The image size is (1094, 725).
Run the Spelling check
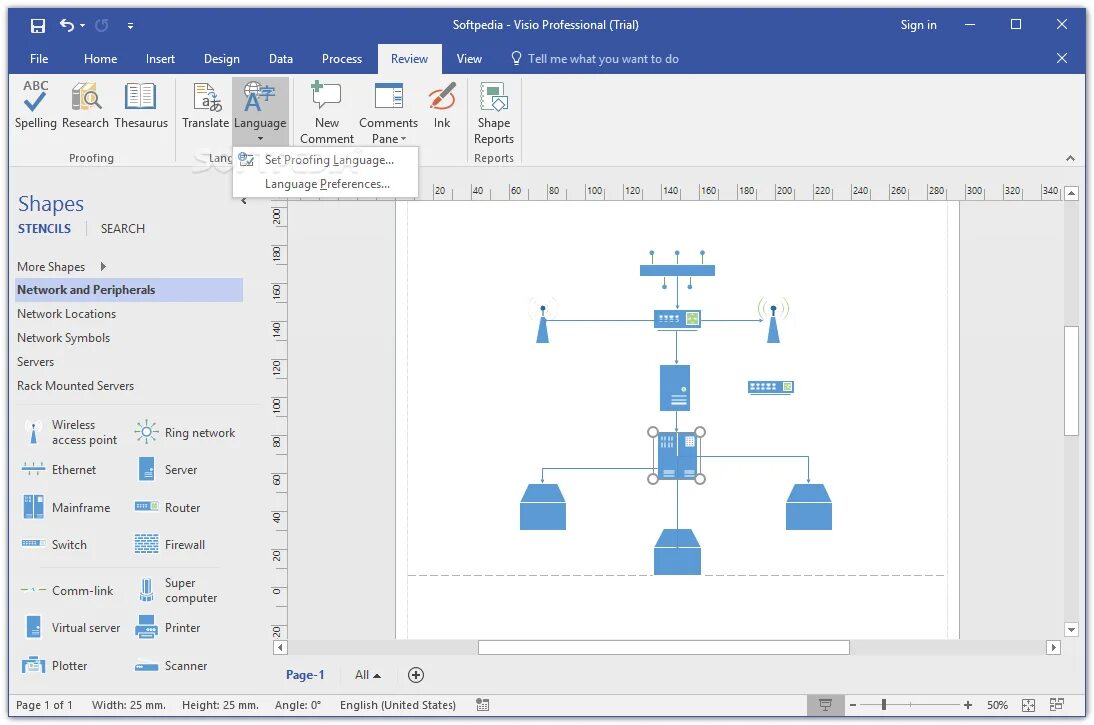click(36, 105)
